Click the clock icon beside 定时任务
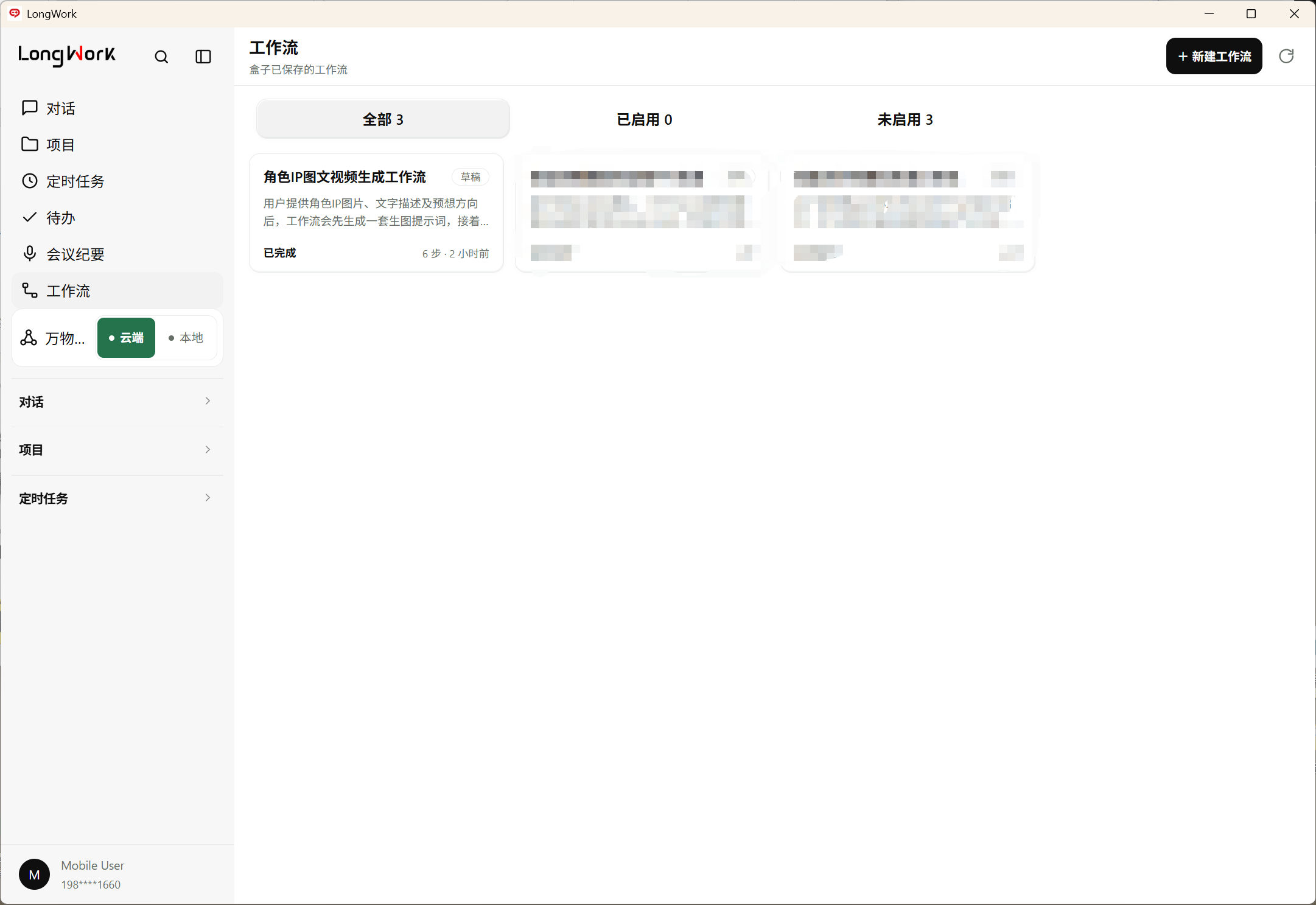 pyautogui.click(x=30, y=181)
